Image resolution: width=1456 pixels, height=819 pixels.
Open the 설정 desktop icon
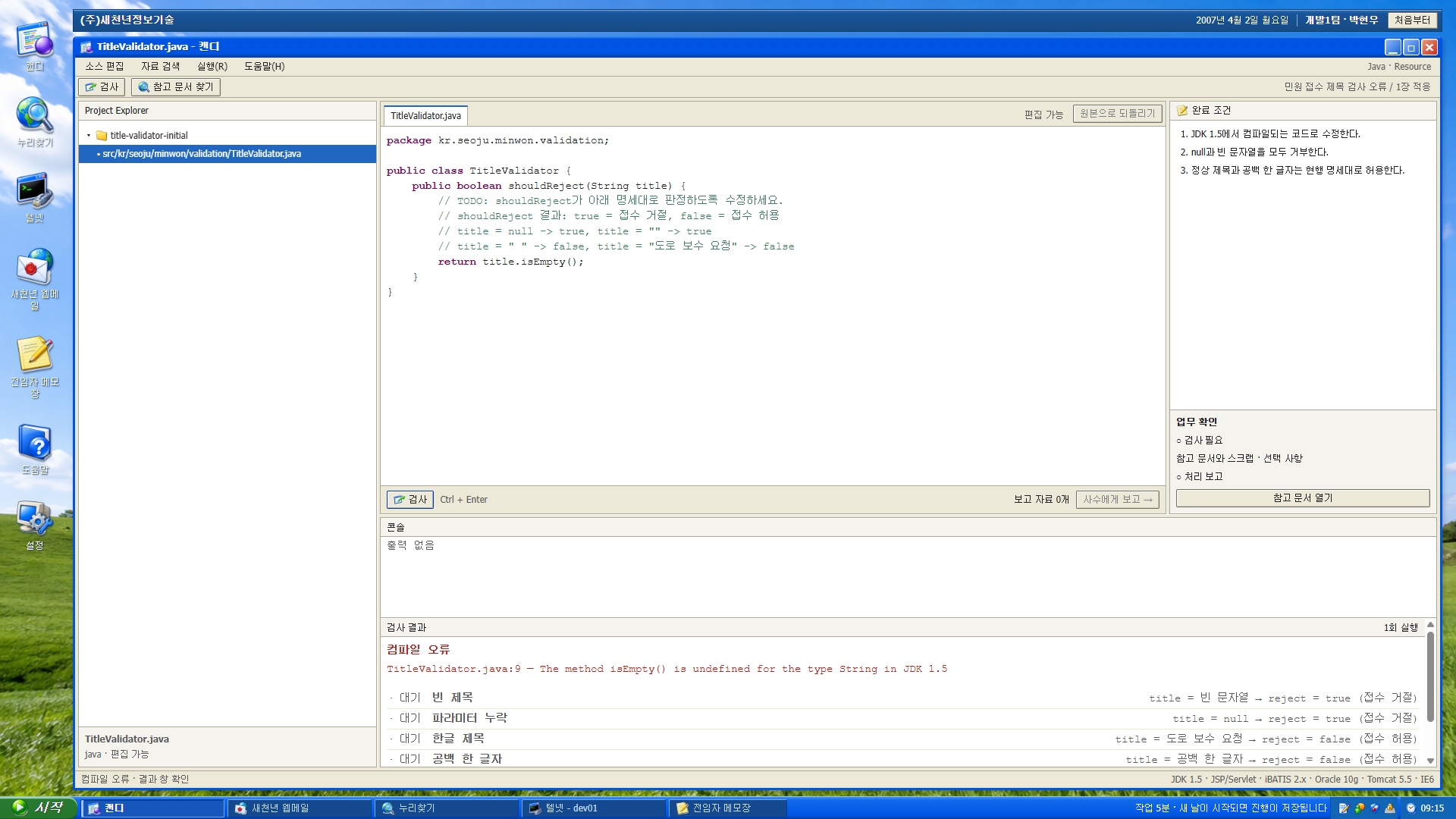35,526
